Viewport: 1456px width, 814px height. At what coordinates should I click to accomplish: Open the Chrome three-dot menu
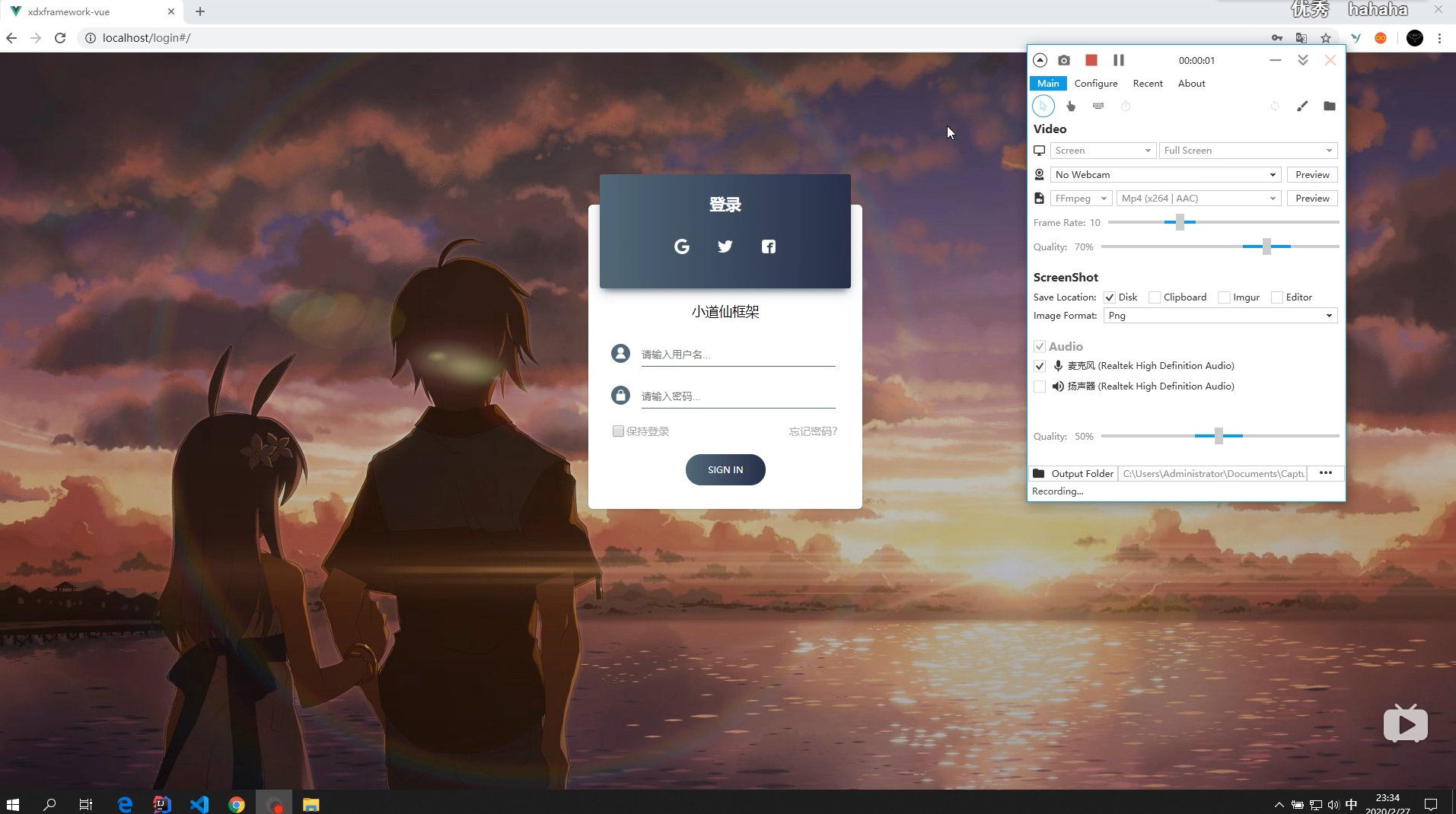tap(1439, 38)
